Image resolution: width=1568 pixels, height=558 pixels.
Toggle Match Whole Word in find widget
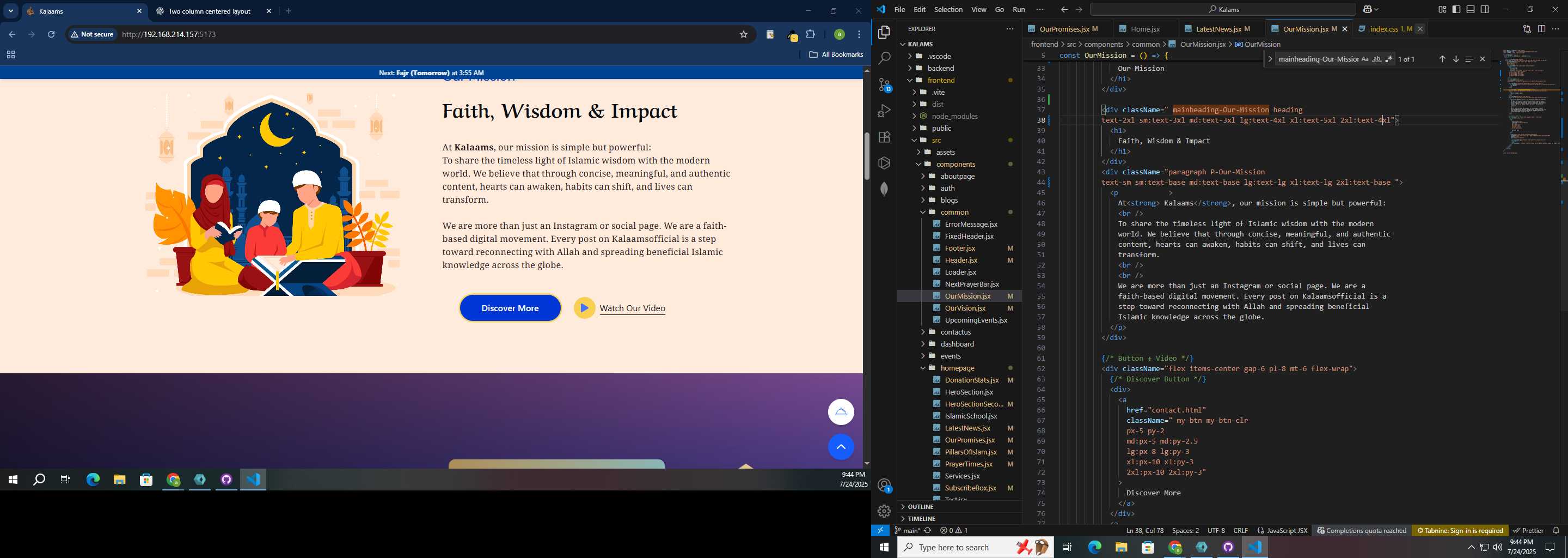(x=1377, y=59)
